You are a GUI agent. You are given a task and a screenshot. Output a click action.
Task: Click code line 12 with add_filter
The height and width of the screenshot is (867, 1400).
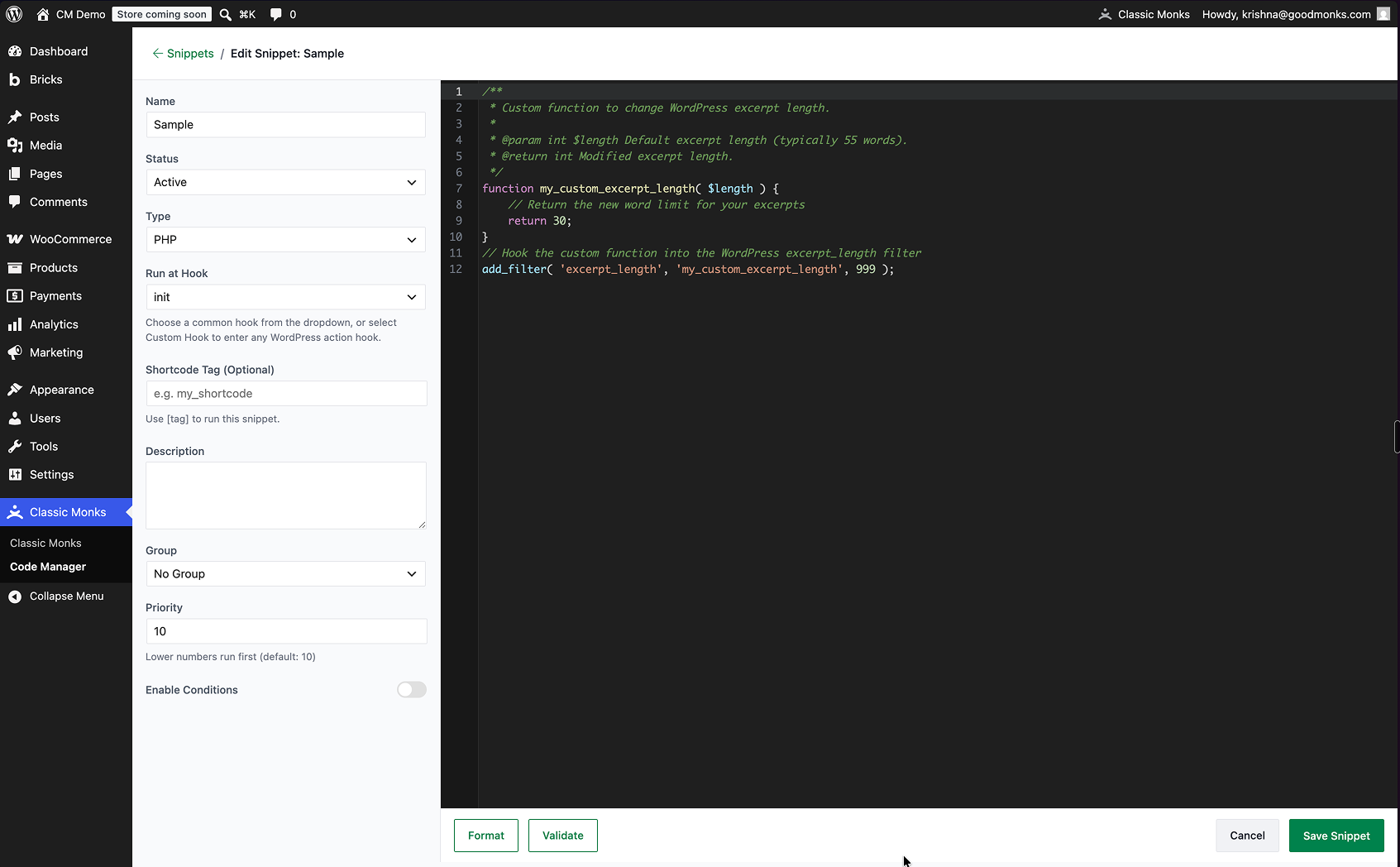pos(688,270)
